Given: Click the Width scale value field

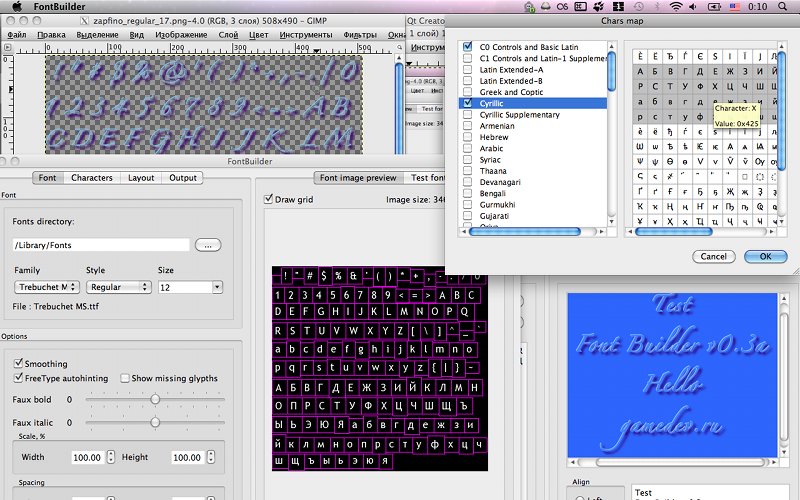Looking at the screenshot, I should (88, 457).
